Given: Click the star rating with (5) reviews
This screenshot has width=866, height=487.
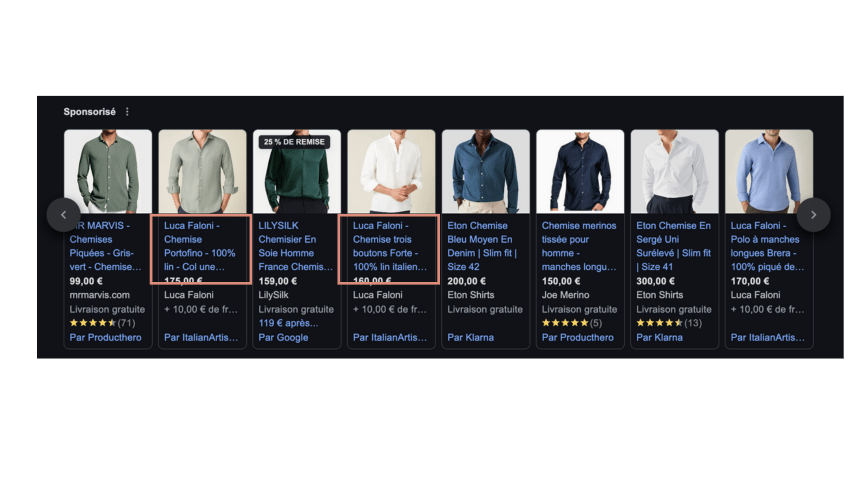Looking at the screenshot, I should point(572,323).
